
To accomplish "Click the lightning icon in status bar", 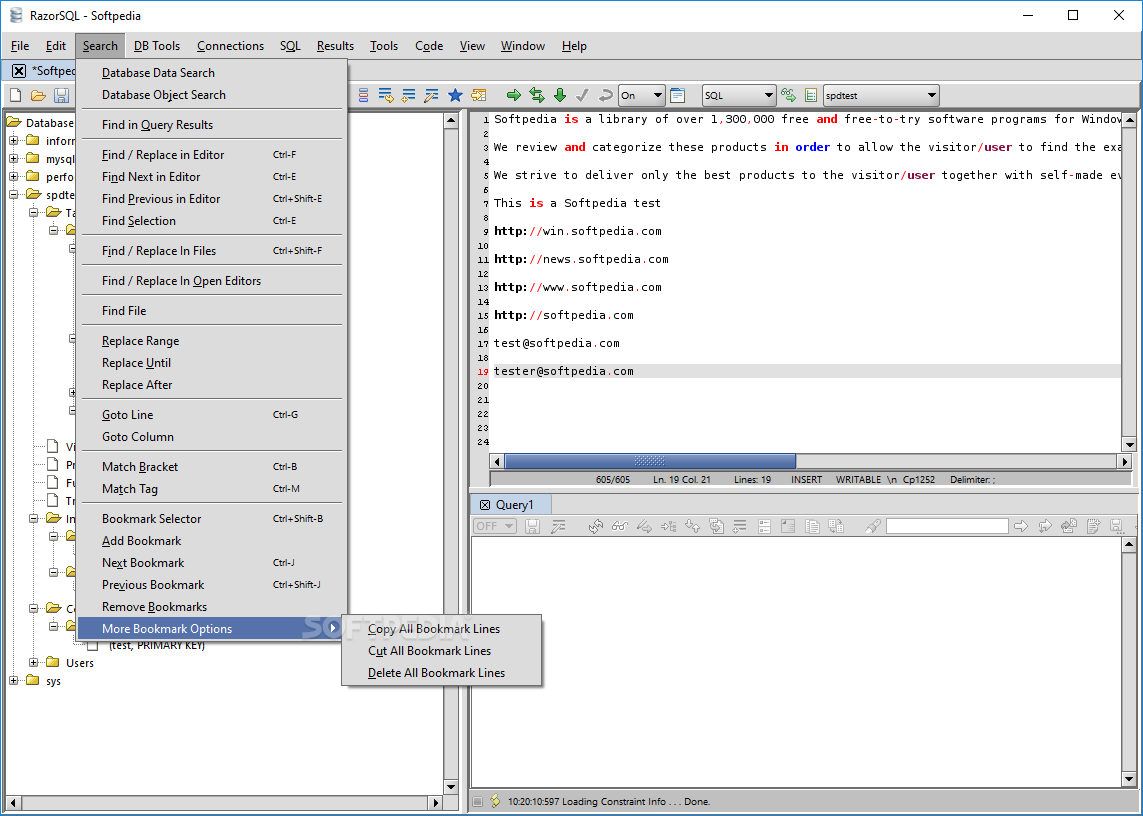I will point(494,801).
